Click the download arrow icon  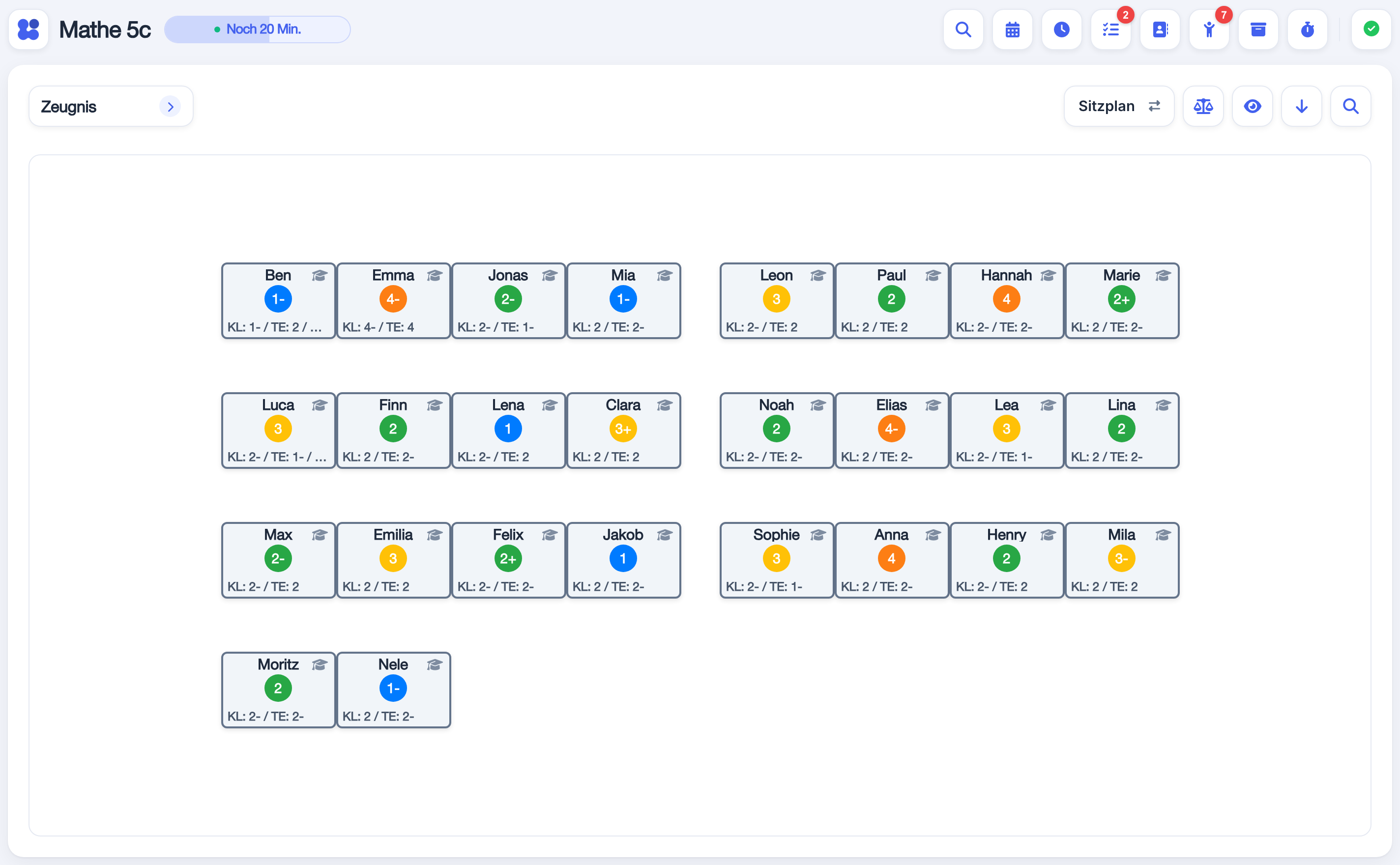coord(1302,106)
